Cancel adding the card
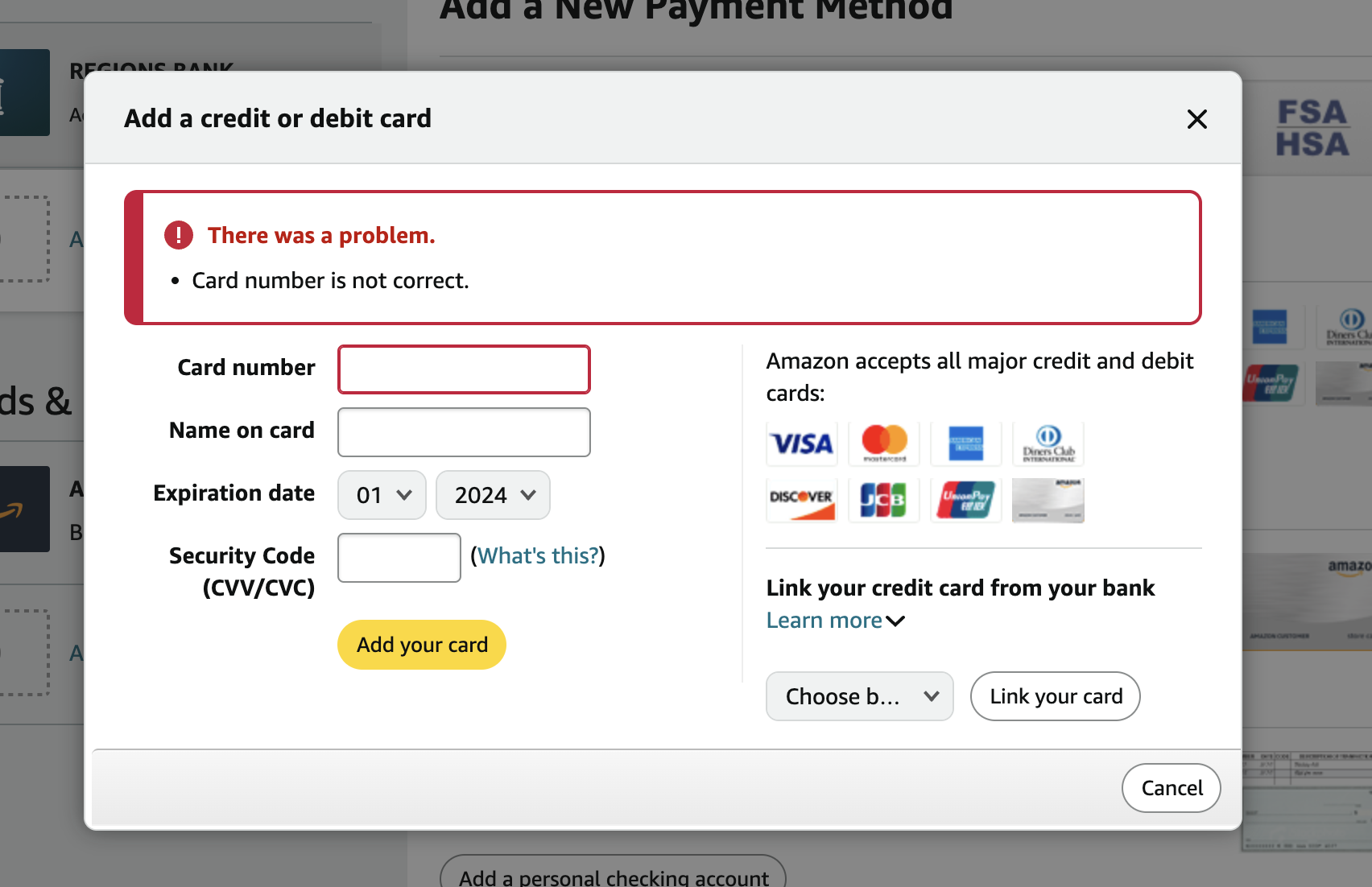This screenshot has height=887, width=1372. coord(1171,788)
